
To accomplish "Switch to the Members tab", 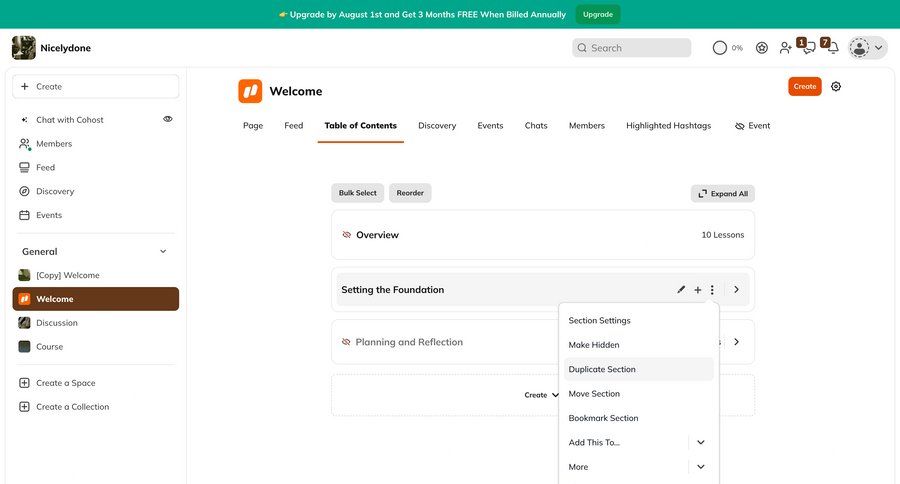I will (587, 125).
